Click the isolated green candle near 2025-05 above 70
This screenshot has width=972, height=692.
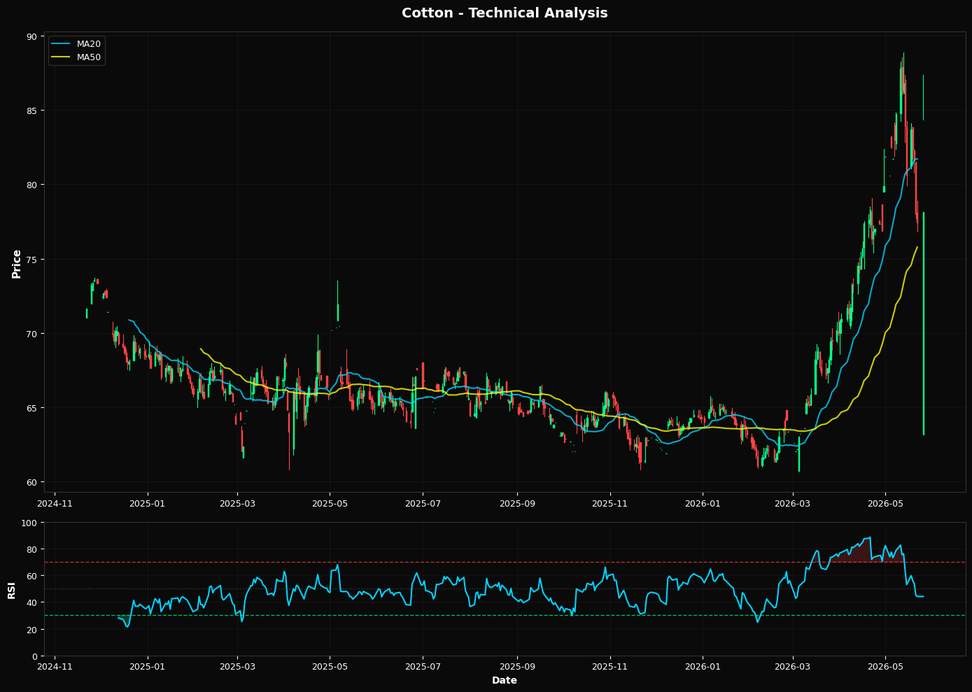point(338,301)
